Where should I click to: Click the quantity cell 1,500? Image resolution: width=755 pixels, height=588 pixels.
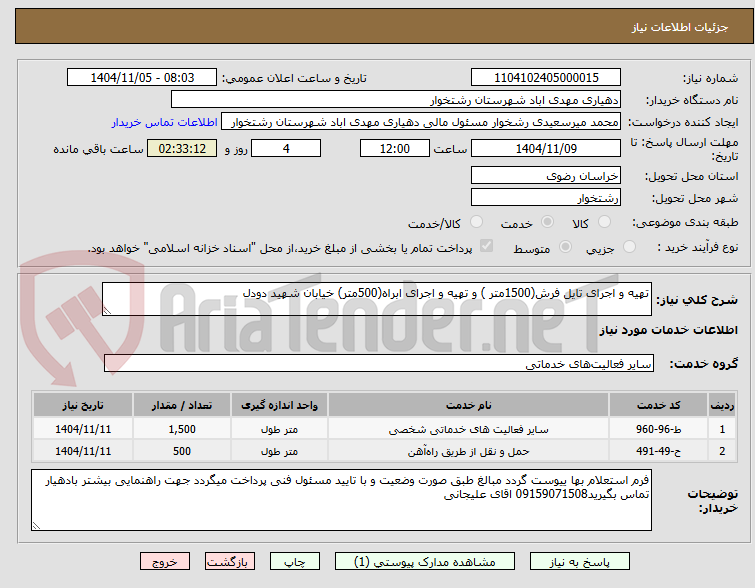click(182, 429)
